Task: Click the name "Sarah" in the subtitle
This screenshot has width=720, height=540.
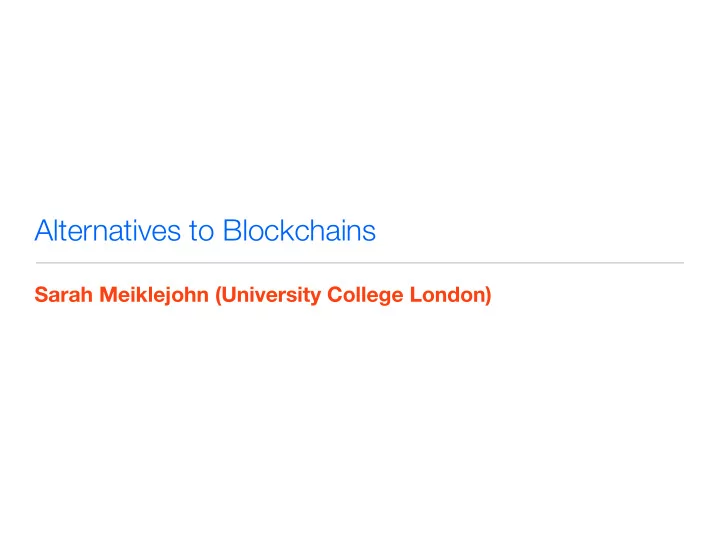Action: (x=64, y=295)
